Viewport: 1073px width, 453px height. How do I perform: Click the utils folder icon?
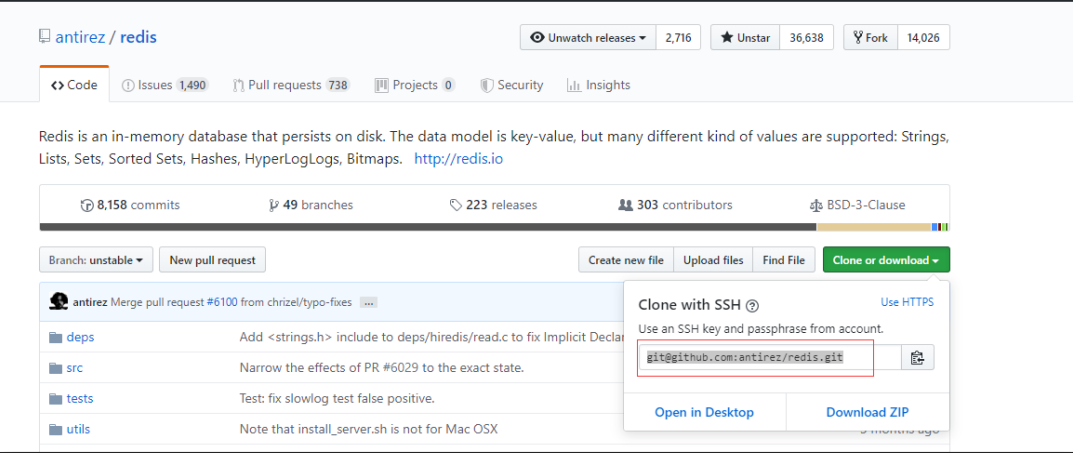point(56,430)
